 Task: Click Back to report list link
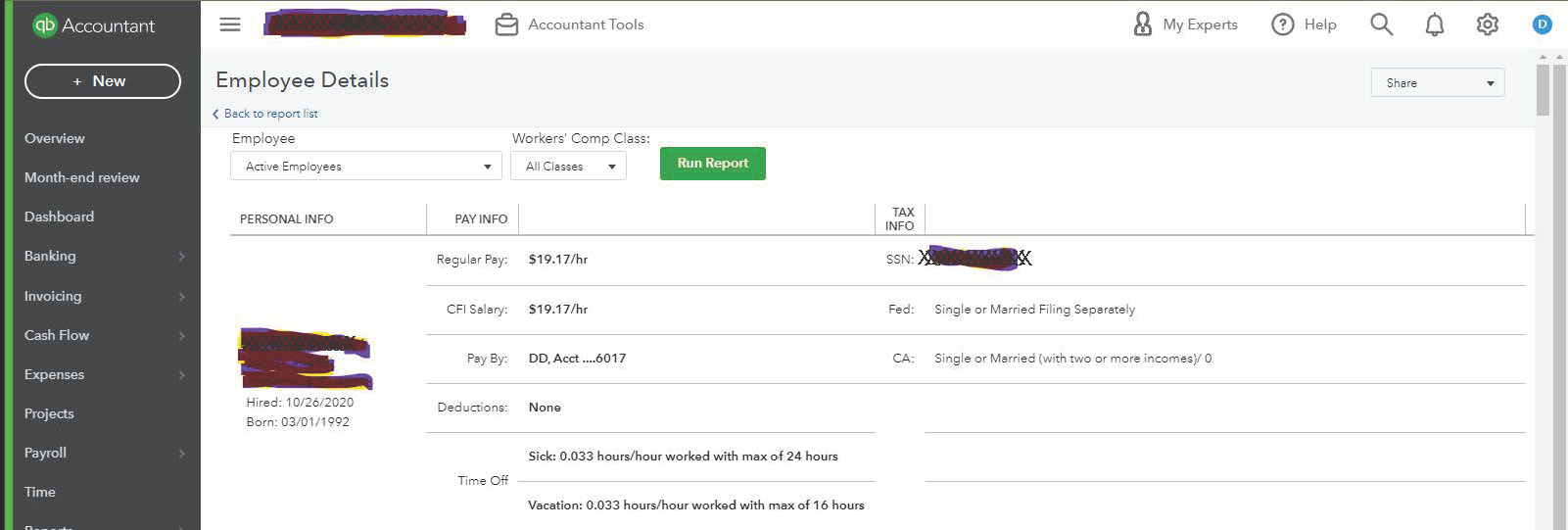coord(270,114)
